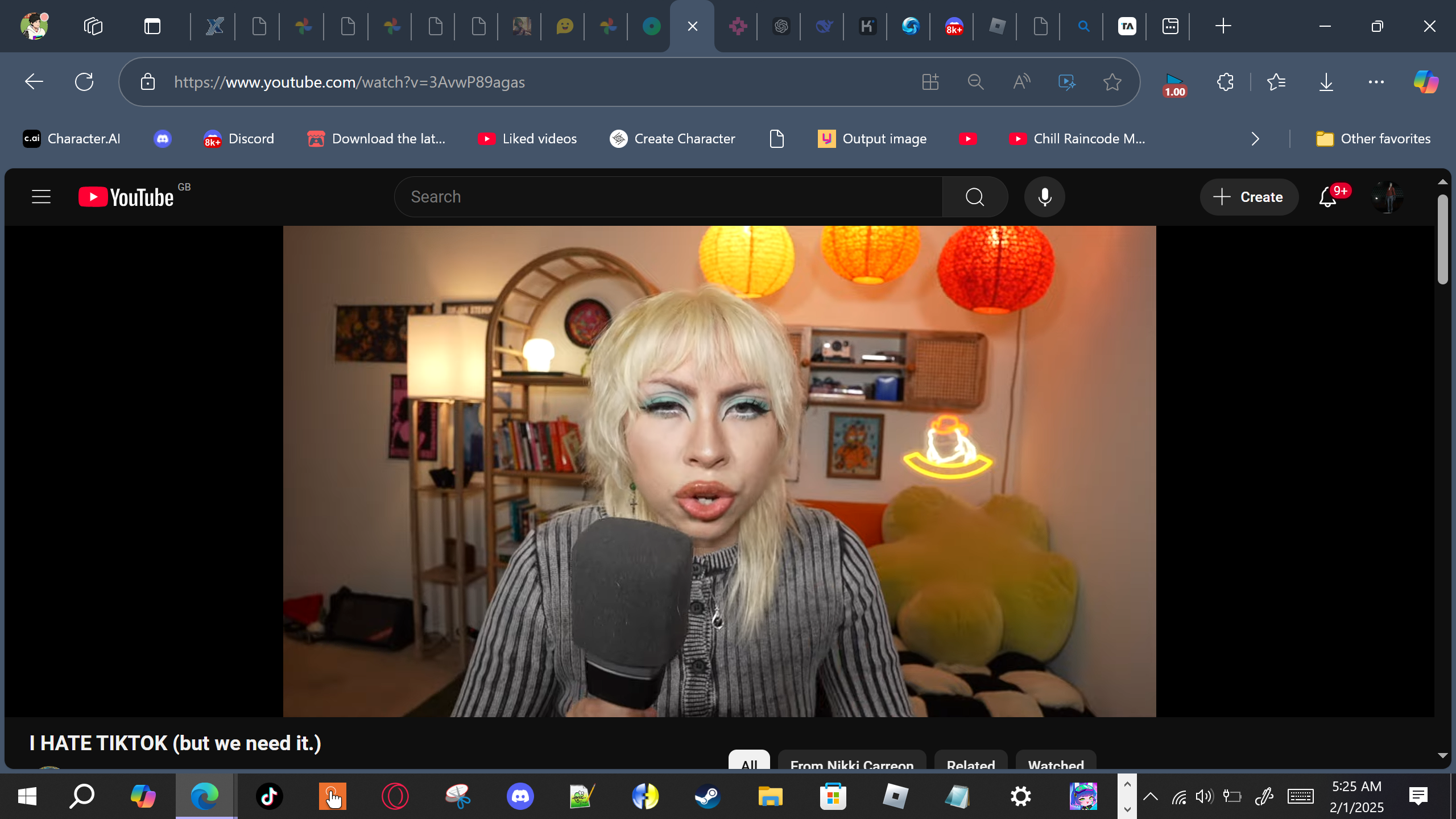This screenshot has width=1456, height=819.
Task: Show hidden system tray icons
Action: click(1151, 796)
